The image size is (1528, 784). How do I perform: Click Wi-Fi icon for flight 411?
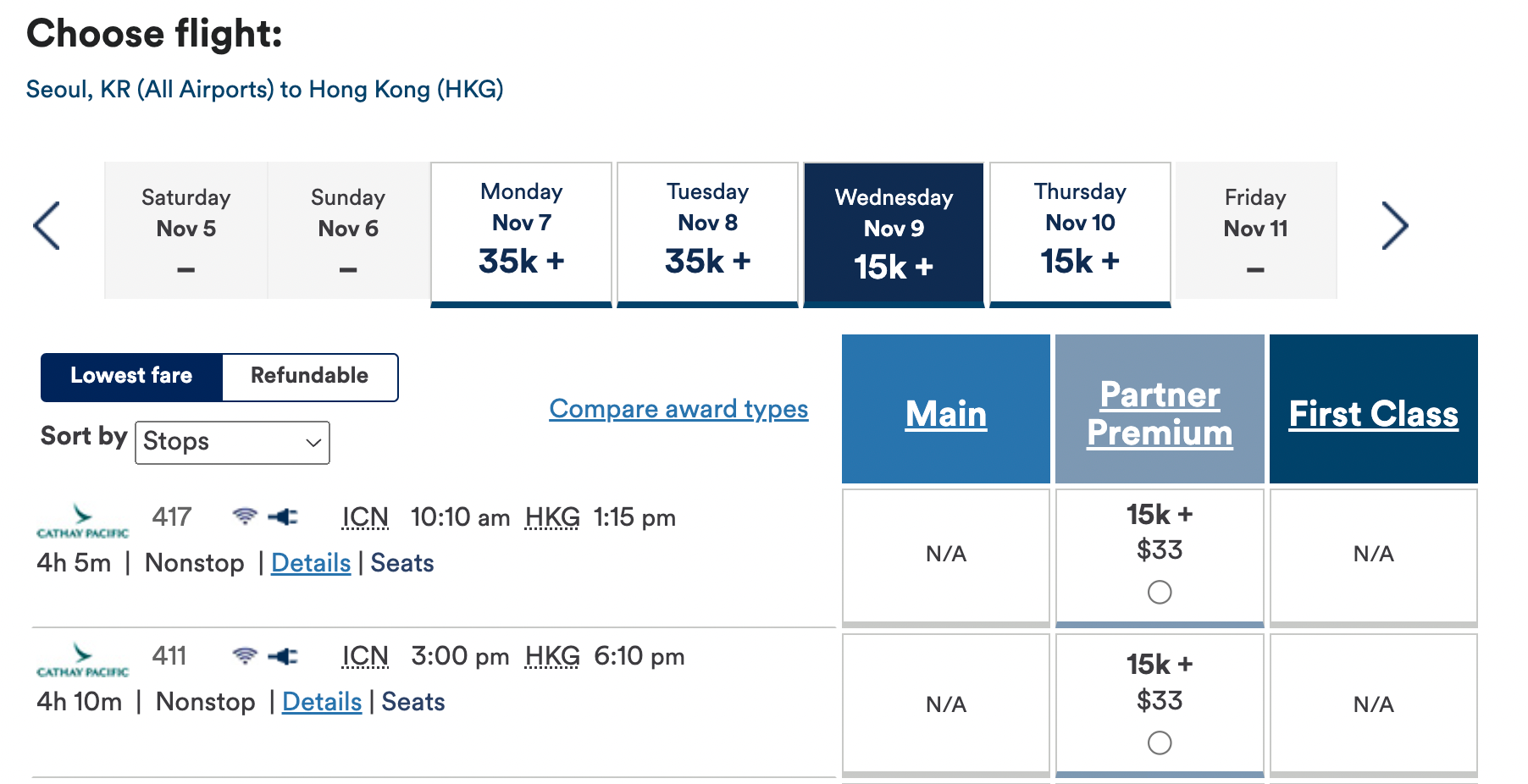pyautogui.click(x=245, y=655)
